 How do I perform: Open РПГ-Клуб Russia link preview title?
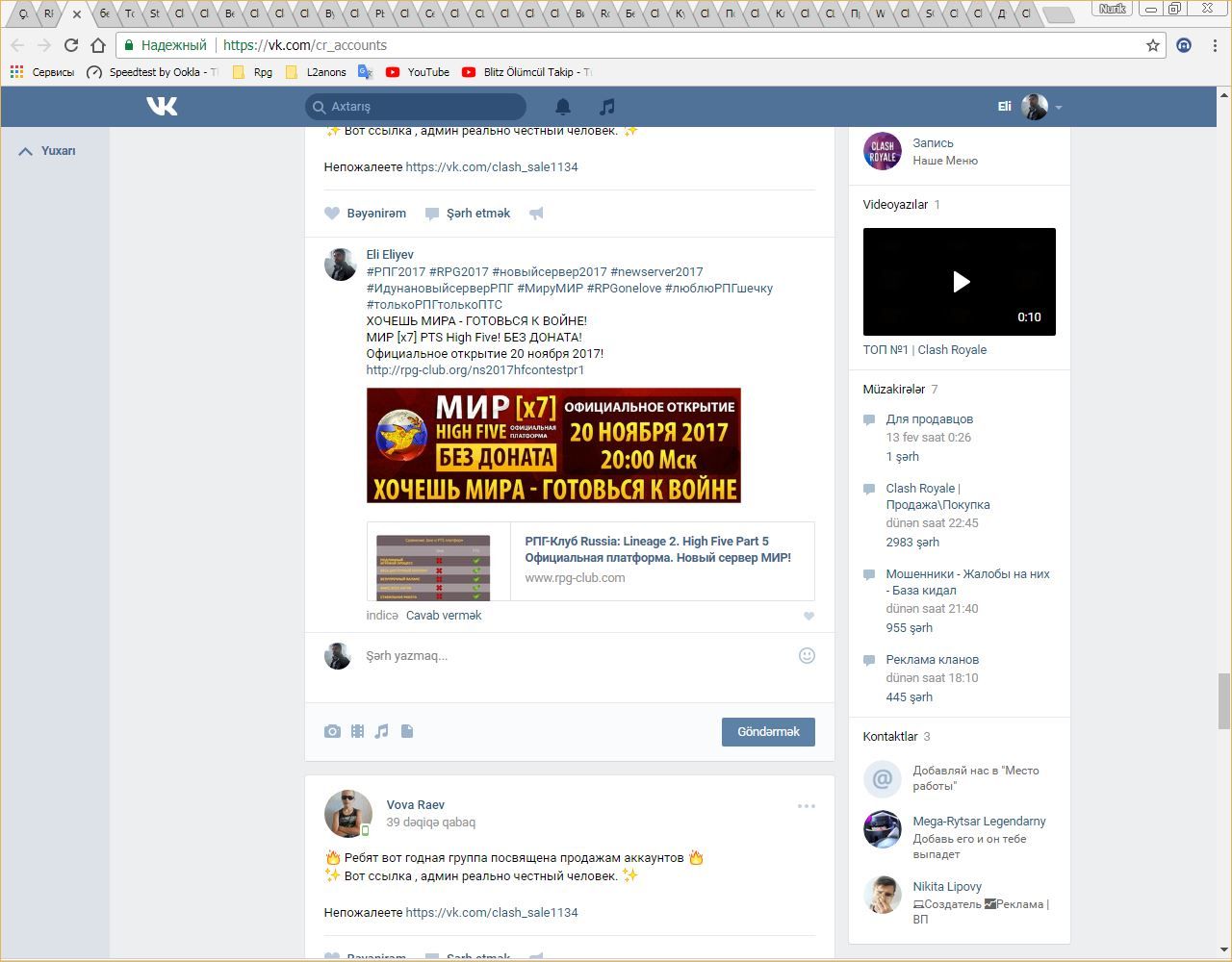tap(658, 549)
